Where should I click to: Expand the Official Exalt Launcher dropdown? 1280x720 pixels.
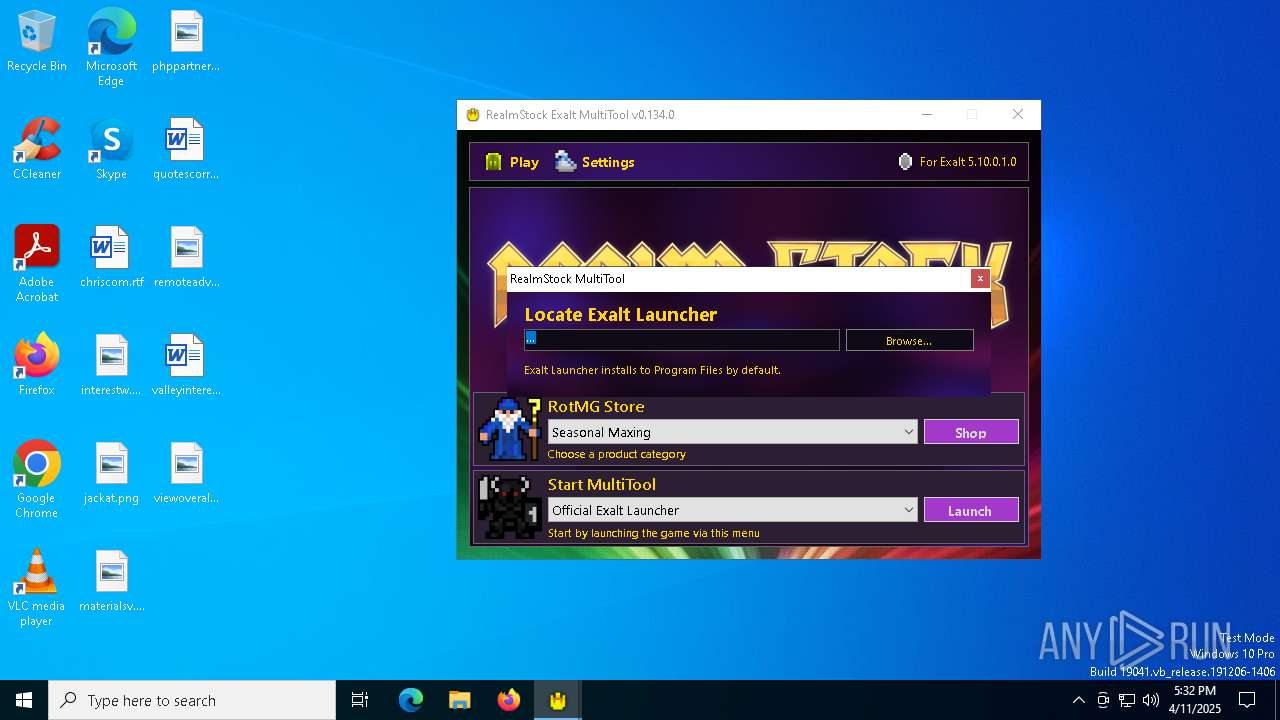pyautogui.click(x=732, y=510)
